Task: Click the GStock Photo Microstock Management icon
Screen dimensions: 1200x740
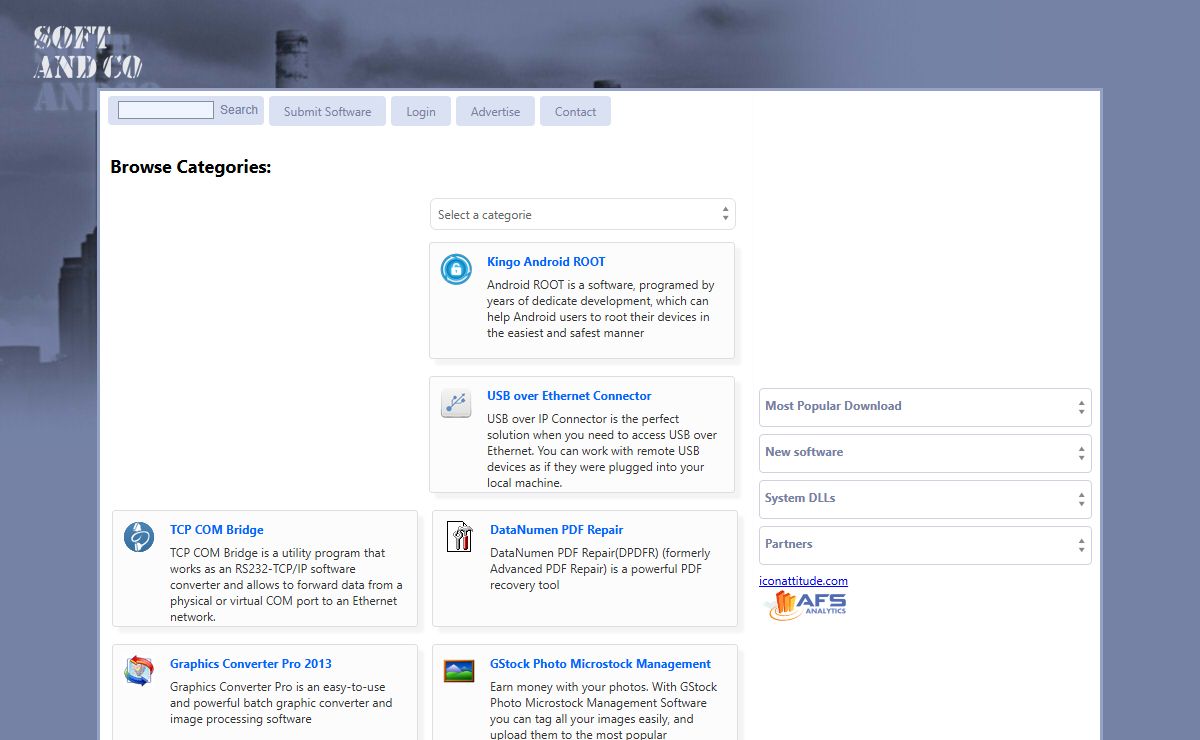Action: coord(459,671)
